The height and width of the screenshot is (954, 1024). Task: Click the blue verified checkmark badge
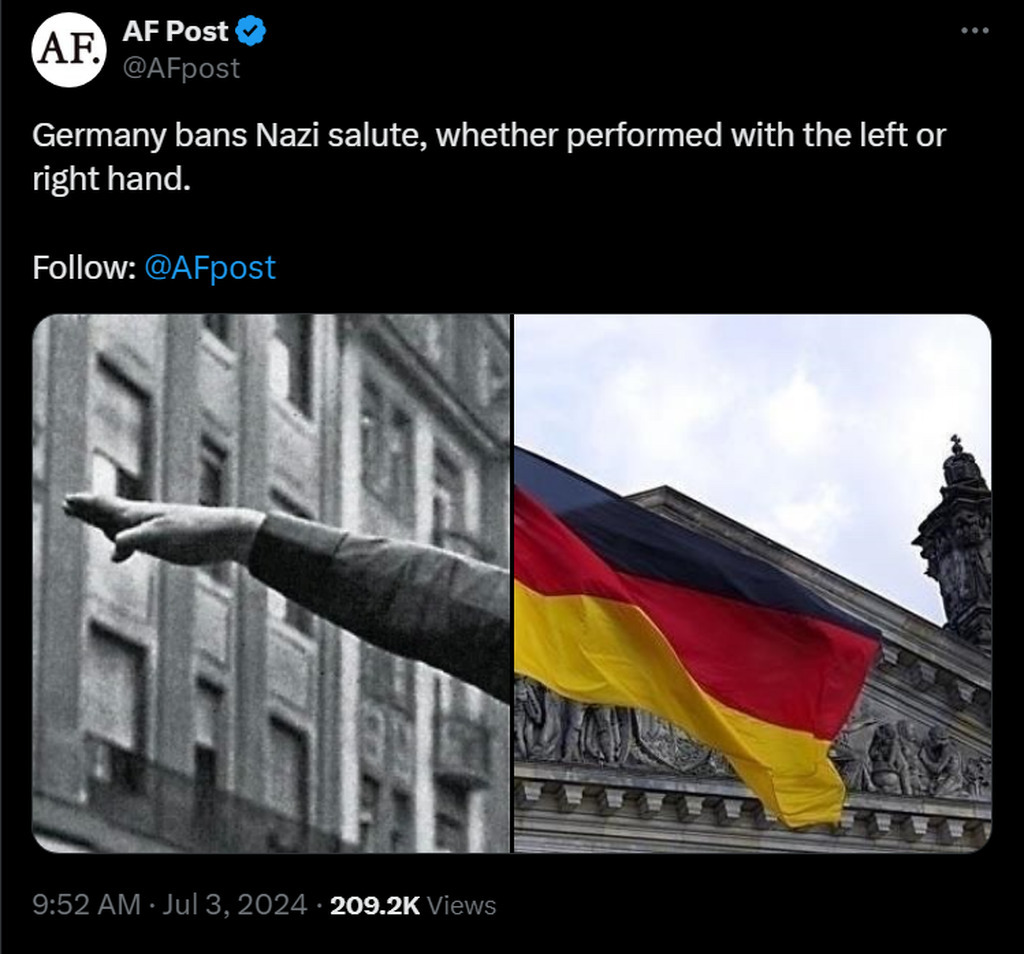pyautogui.click(x=250, y=31)
